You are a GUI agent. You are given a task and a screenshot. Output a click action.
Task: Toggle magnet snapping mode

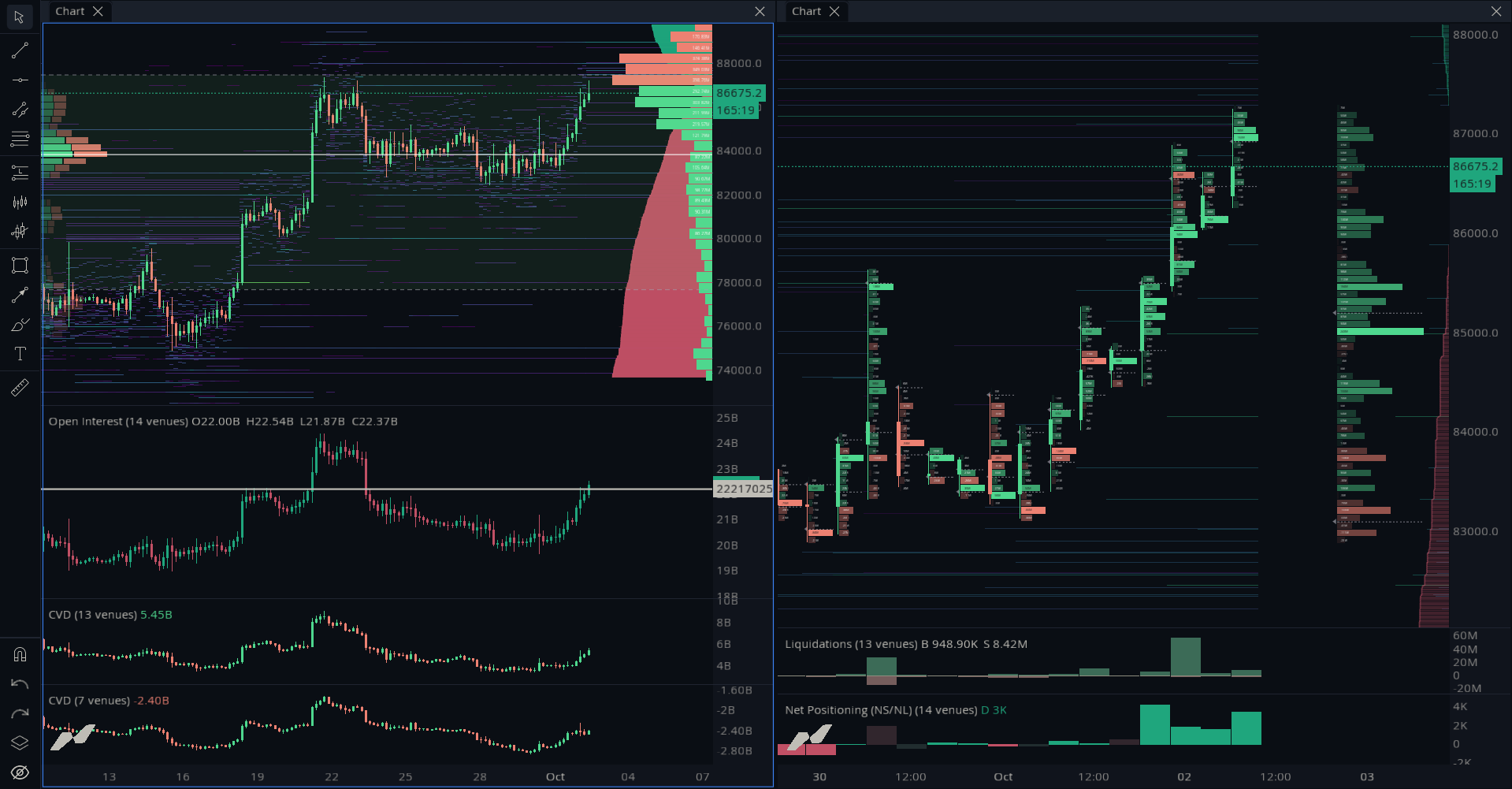pyautogui.click(x=20, y=654)
